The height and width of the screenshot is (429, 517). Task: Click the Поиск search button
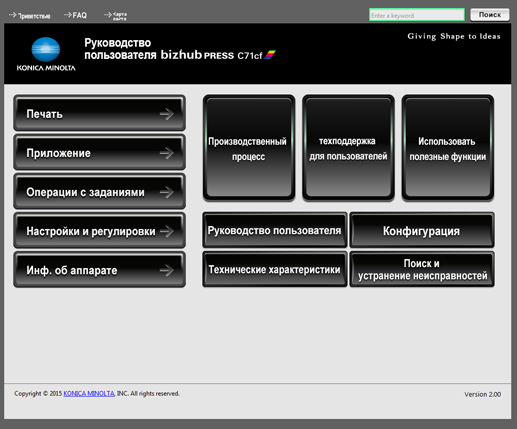490,15
